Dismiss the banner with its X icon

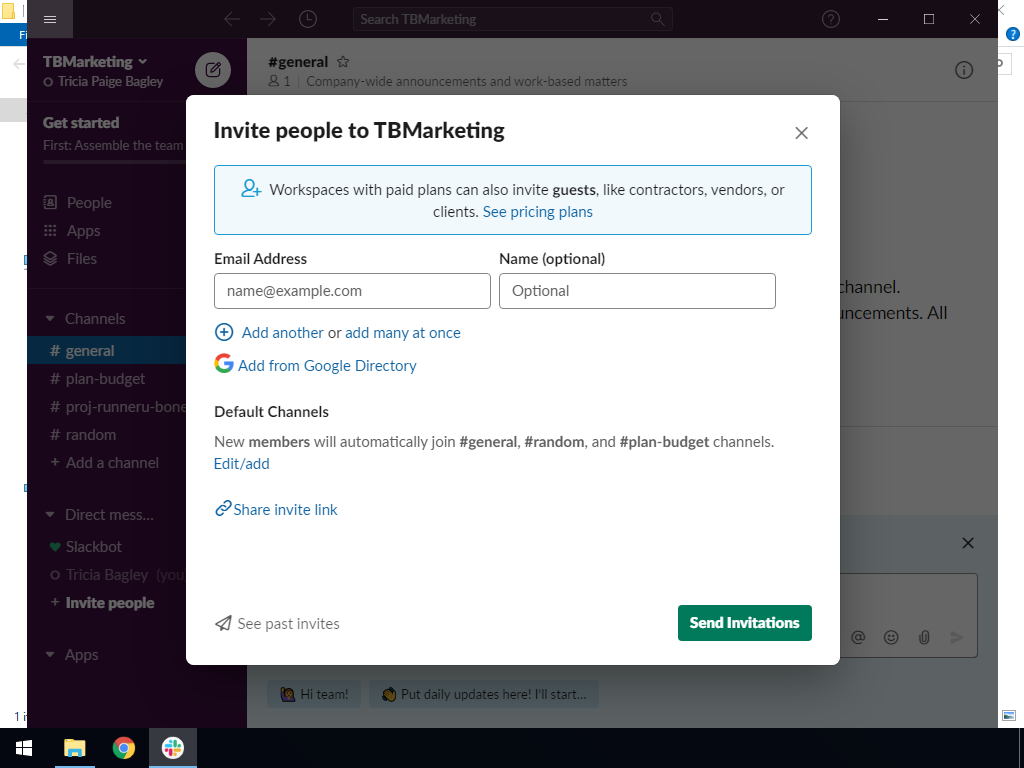(968, 543)
